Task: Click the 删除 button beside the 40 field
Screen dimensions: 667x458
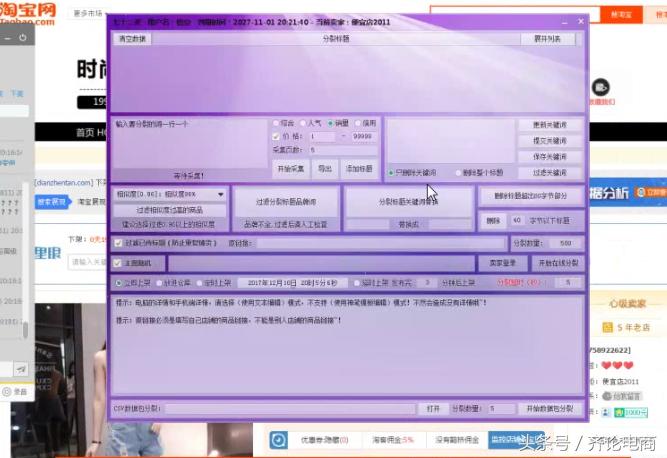Action: pos(493,221)
